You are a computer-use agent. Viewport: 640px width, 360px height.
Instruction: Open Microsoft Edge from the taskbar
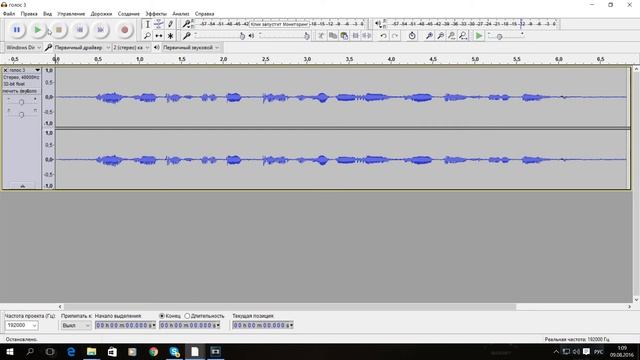tap(71, 351)
